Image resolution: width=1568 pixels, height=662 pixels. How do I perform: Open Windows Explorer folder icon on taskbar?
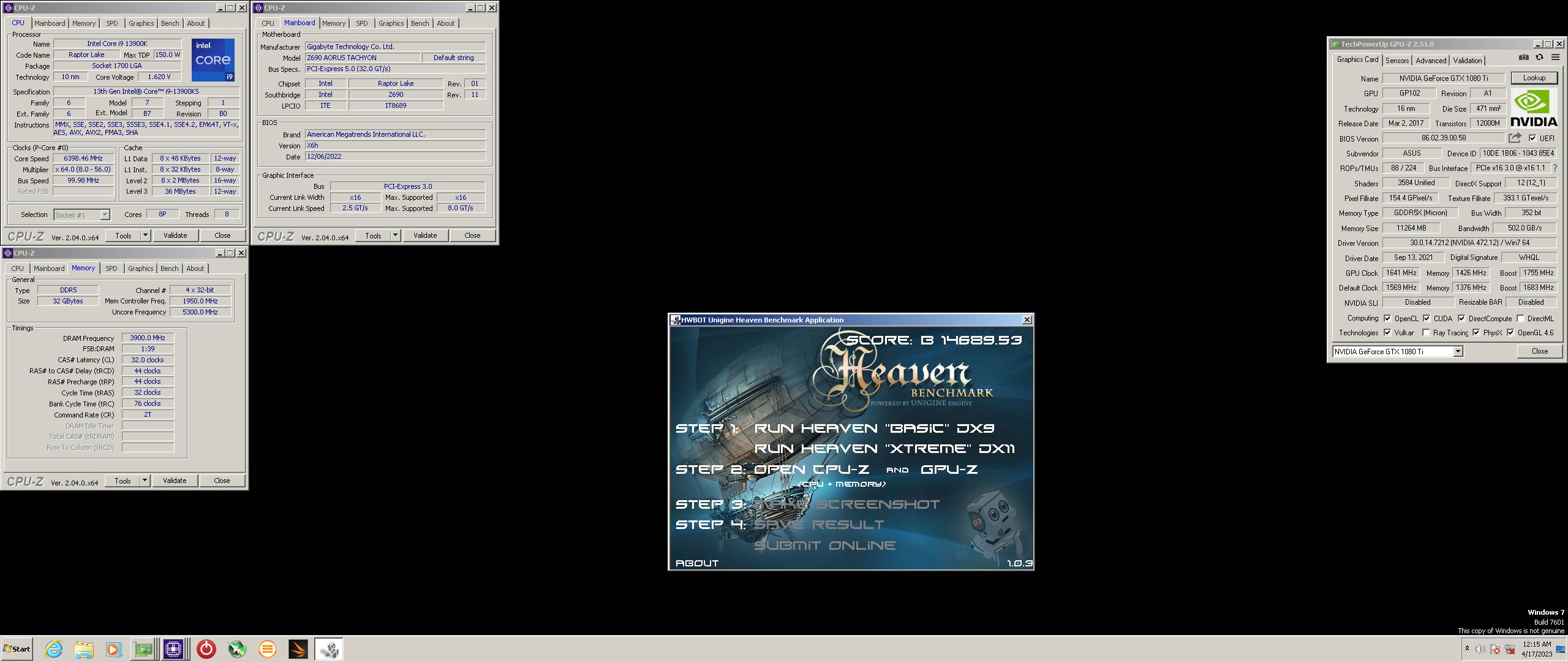tap(84, 649)
